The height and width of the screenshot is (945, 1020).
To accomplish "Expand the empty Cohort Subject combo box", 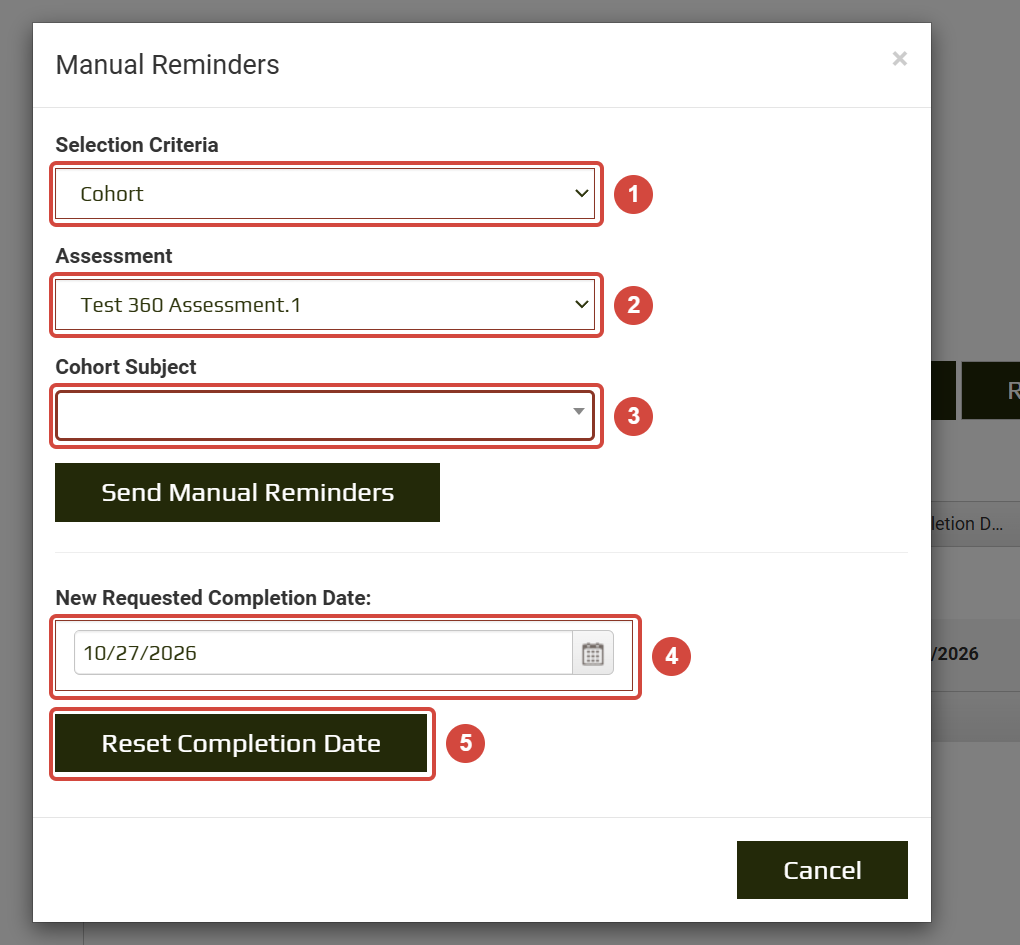I will point(325,416).
